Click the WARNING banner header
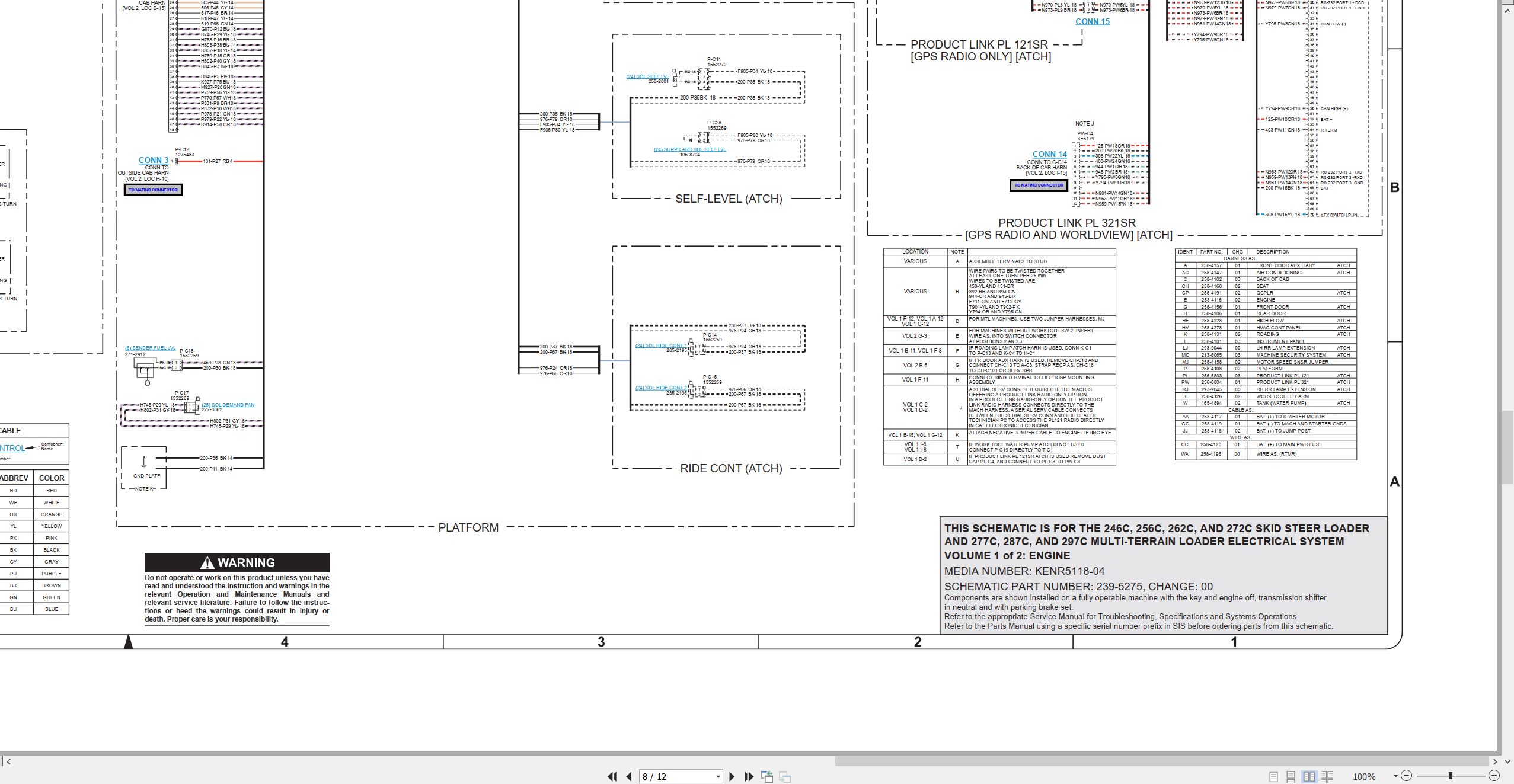The height and width of the screenshot is (784, 1514). tap(237, 562)
